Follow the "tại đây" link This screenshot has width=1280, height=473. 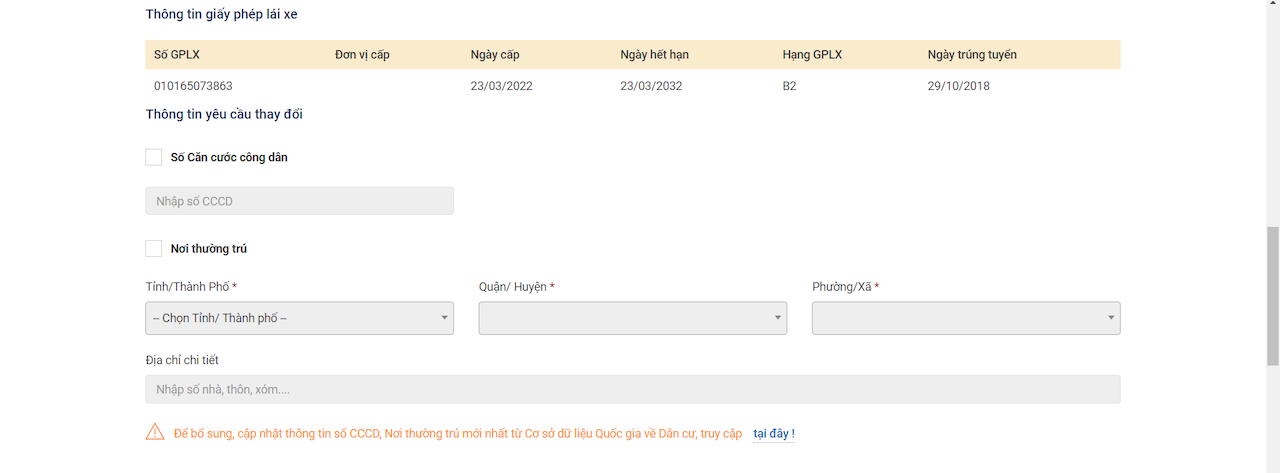[x=771, y=434]
